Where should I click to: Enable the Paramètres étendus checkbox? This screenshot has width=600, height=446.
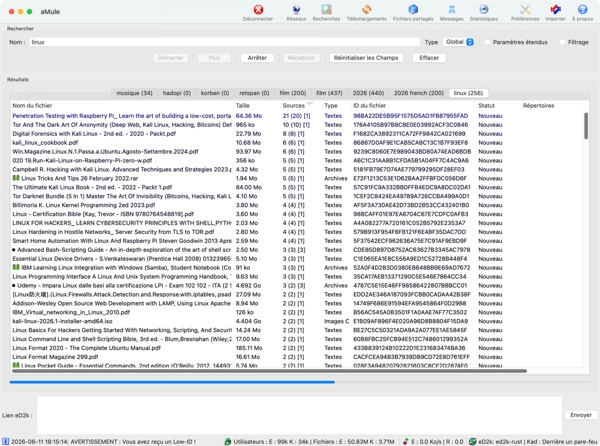click(x=488, y=42)
